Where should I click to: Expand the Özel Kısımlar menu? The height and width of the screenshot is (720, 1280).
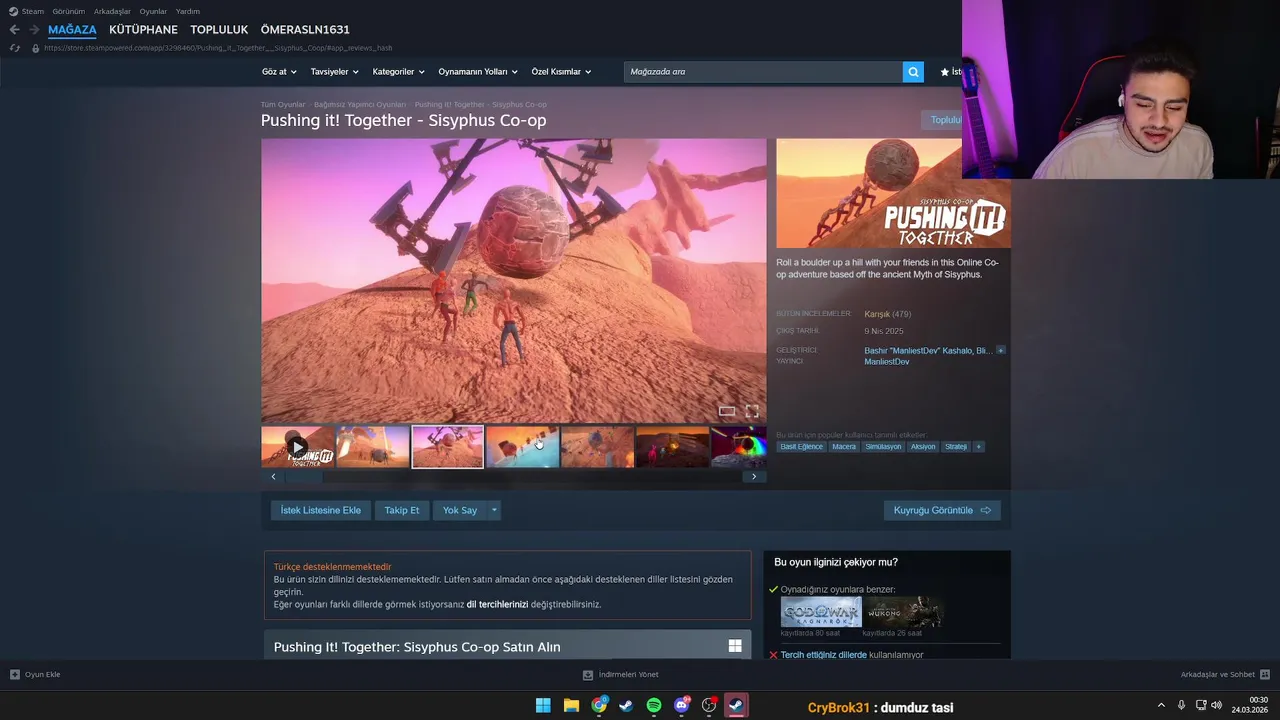click(561, 72)
